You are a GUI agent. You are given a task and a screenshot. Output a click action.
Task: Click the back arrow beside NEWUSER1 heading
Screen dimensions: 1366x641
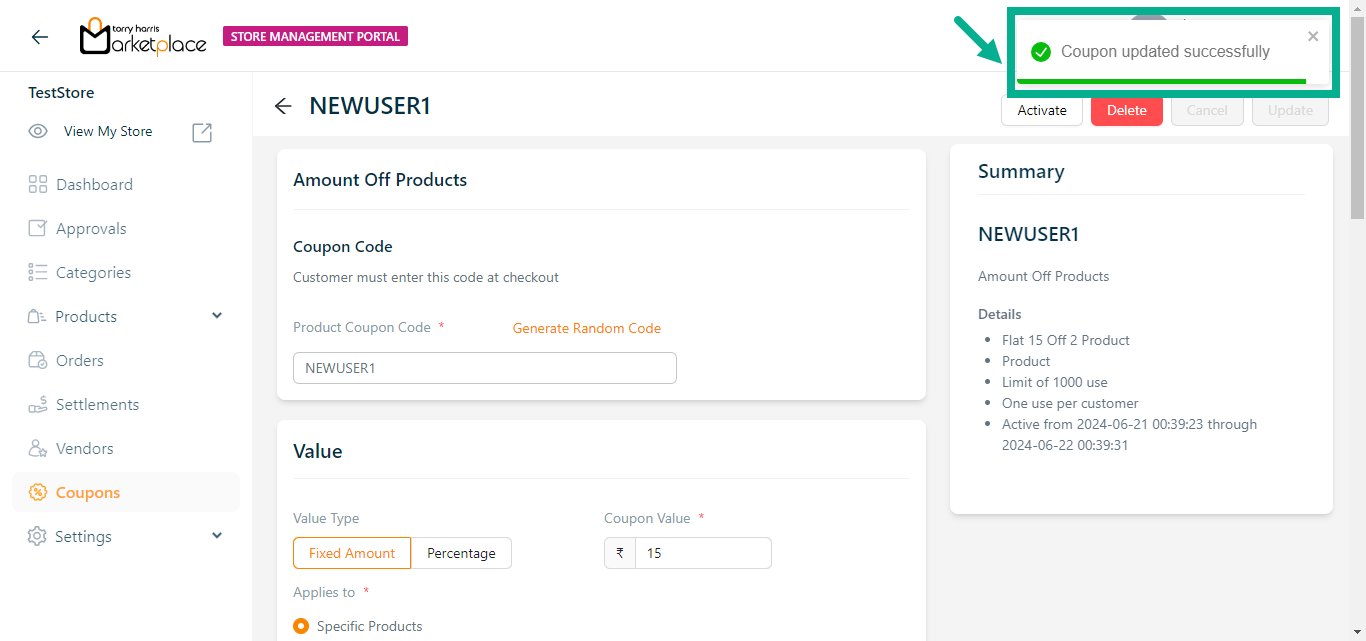click(283, 106)
